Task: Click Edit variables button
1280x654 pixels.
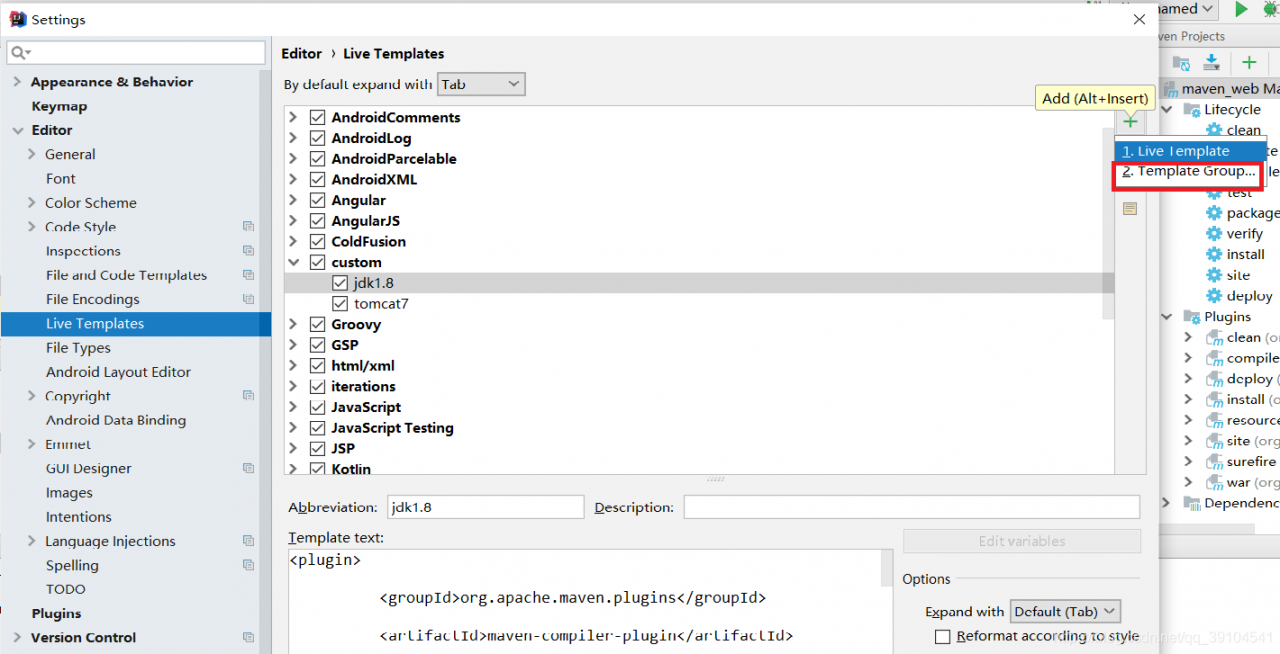Action: tap(1022, 541)
